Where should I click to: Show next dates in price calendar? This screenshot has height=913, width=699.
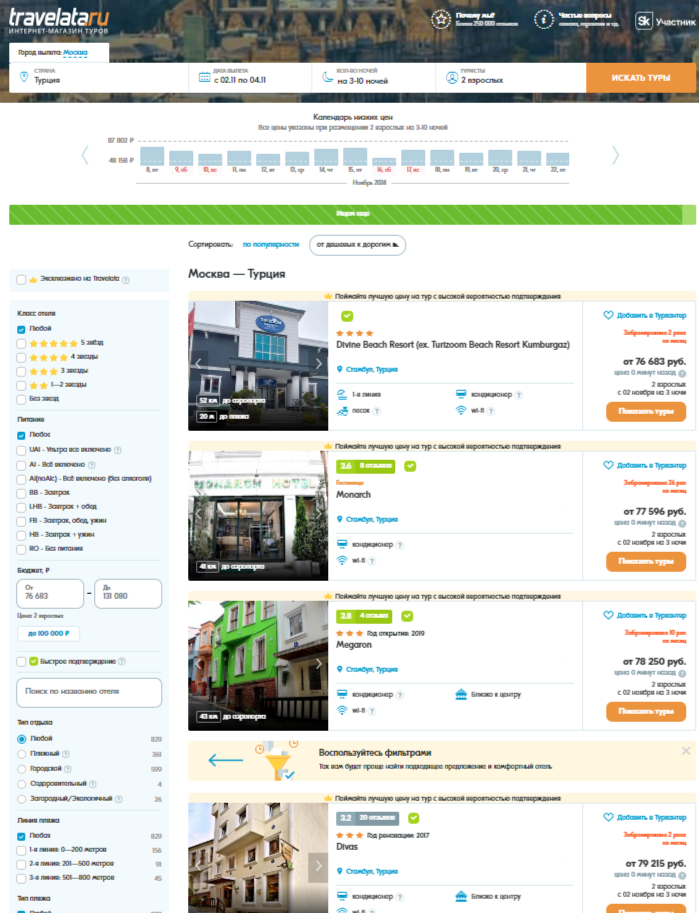click(615, 155)
